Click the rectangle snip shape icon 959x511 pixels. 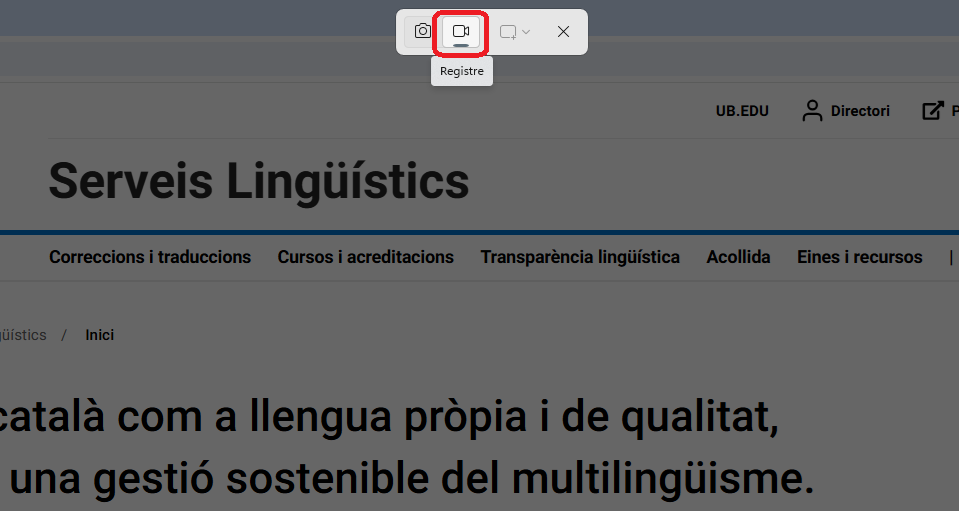click(x=507, y=32)
